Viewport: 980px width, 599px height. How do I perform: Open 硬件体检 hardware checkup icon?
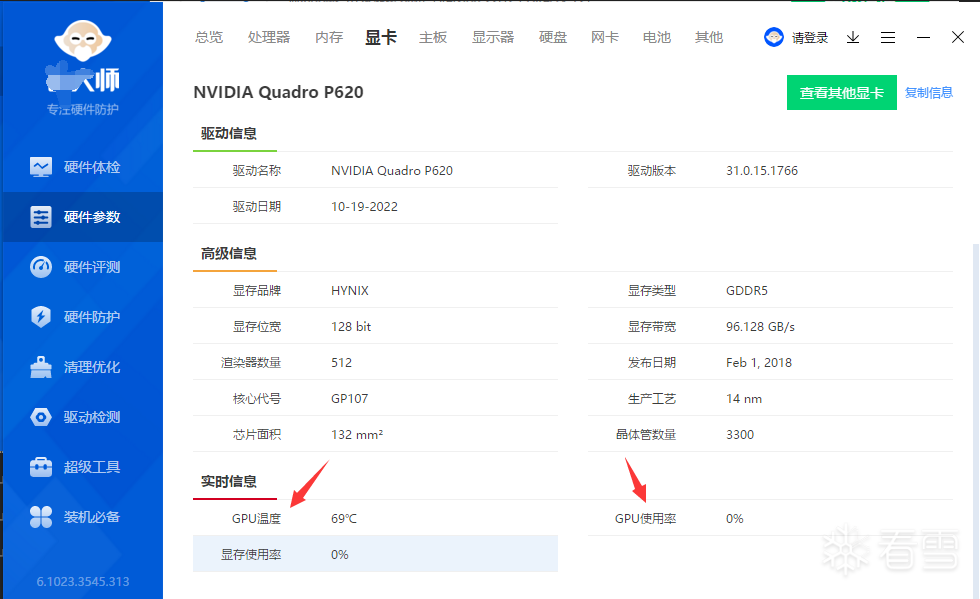click(41, 167)
